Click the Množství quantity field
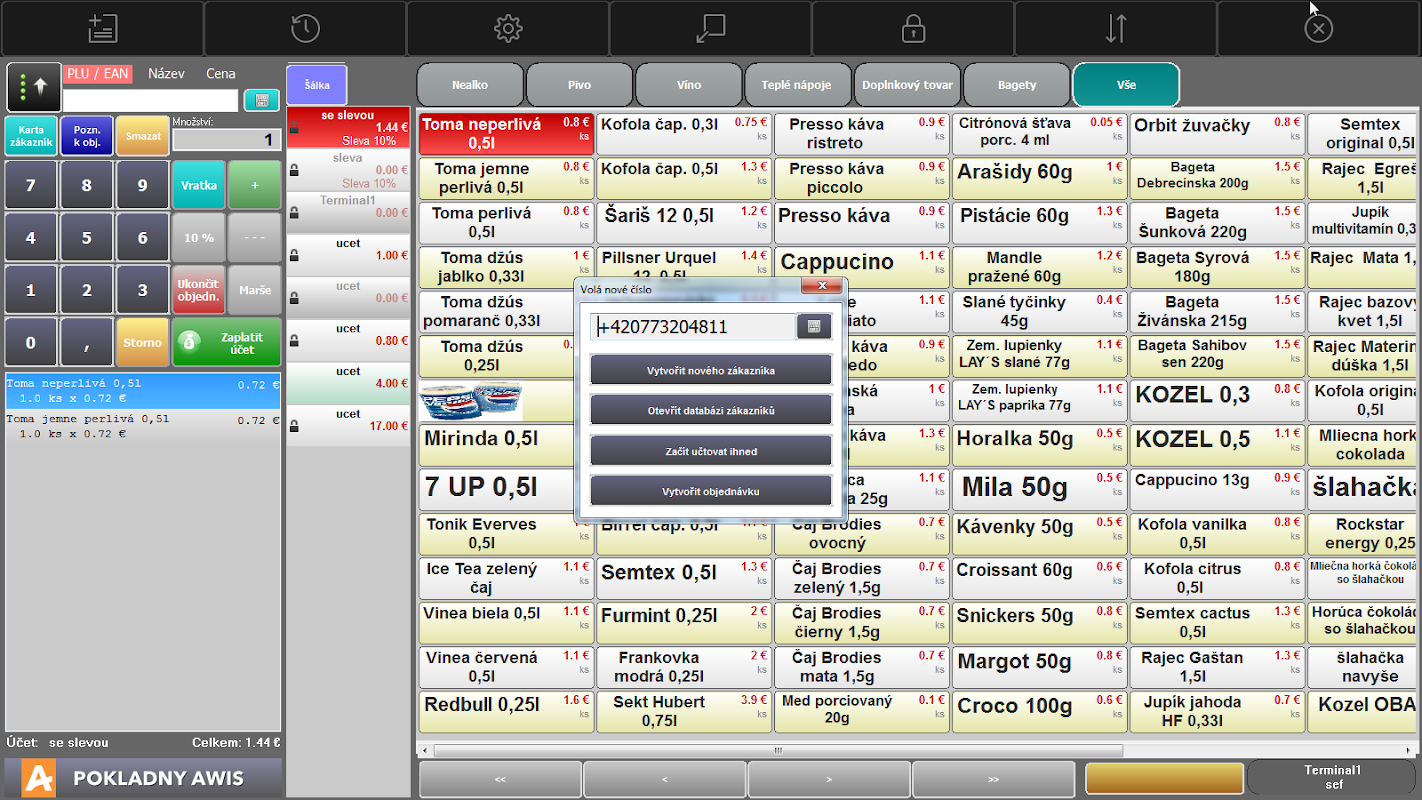1422x800 pixels. coord(226,140)
